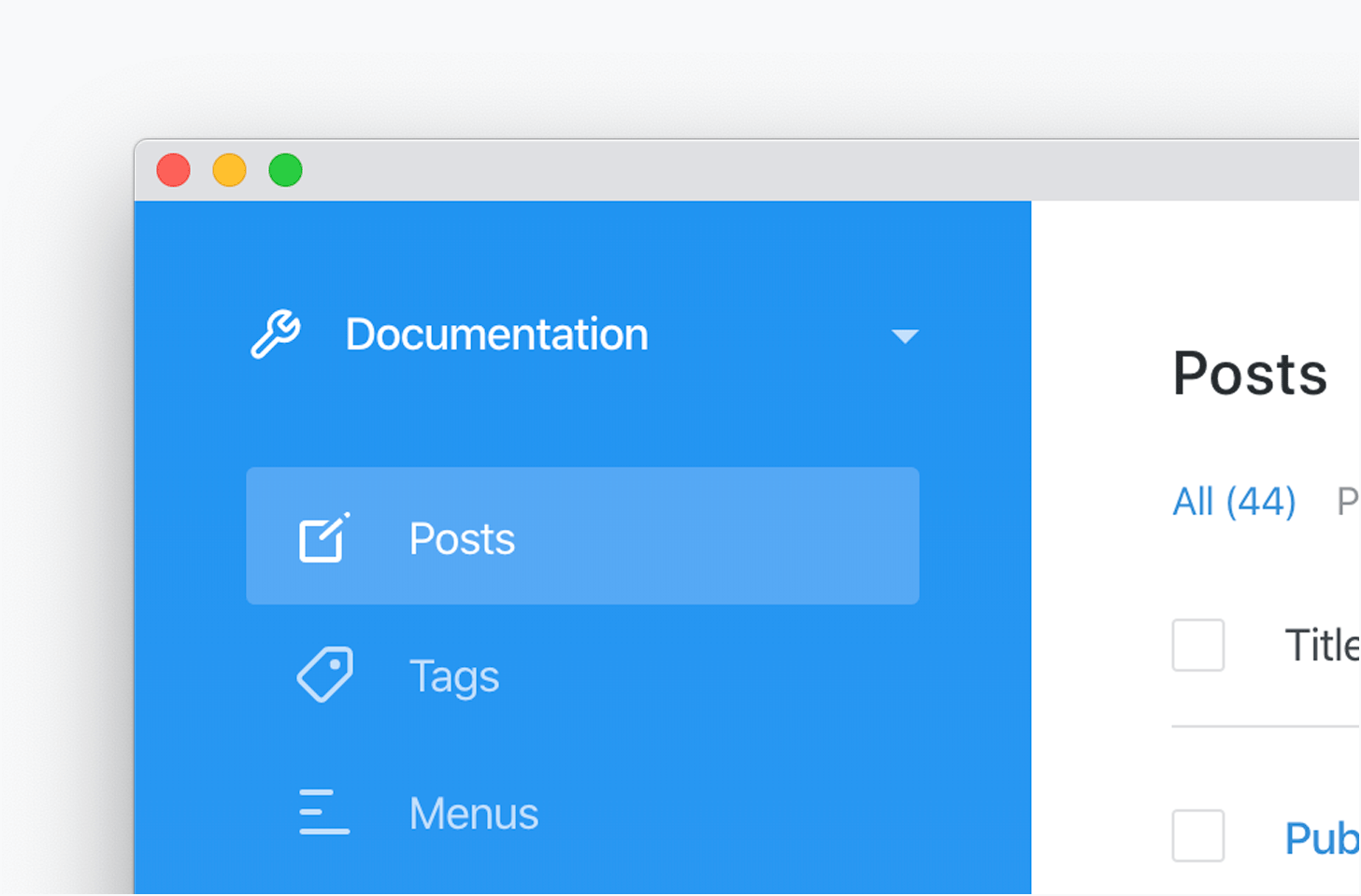Click the highlighted Posts navigation entry

582,535
